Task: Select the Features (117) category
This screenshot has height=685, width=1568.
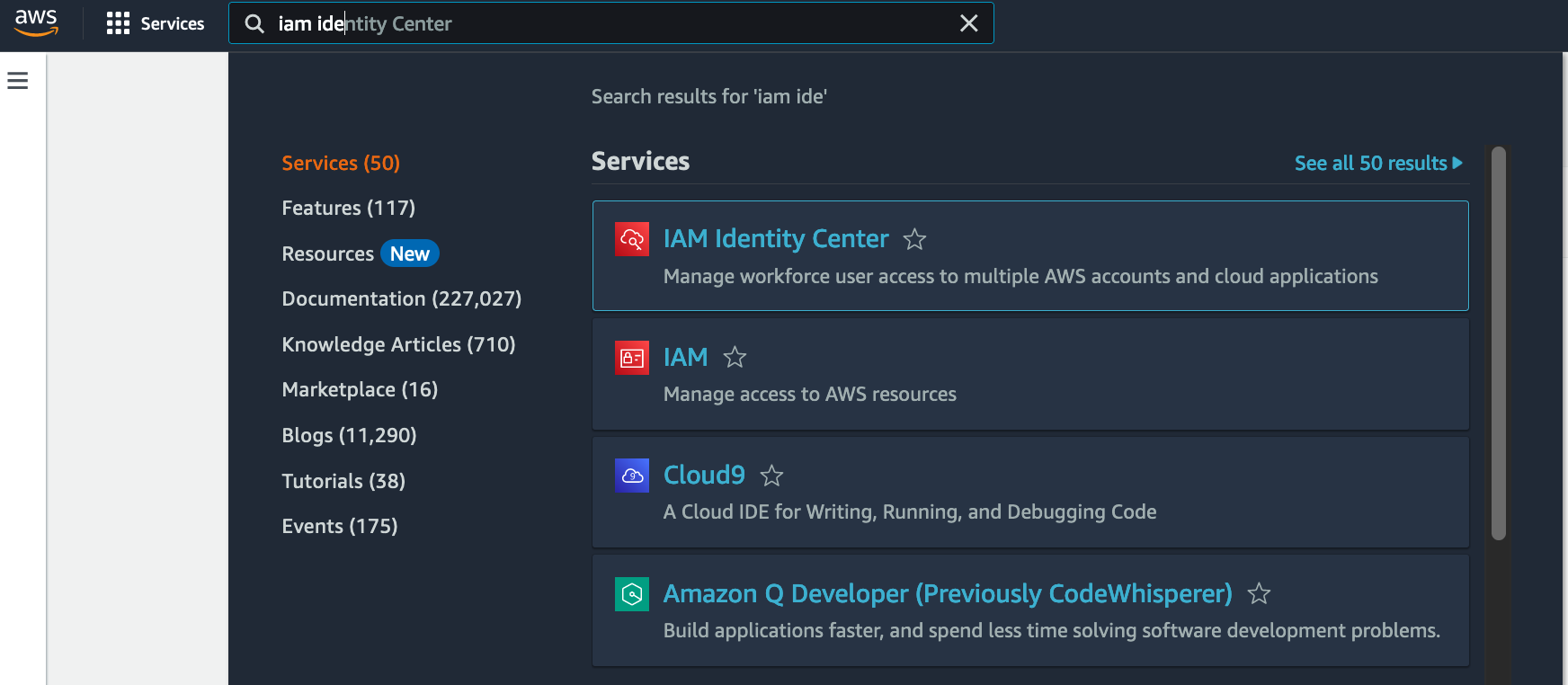Action: tap(349, 208)
